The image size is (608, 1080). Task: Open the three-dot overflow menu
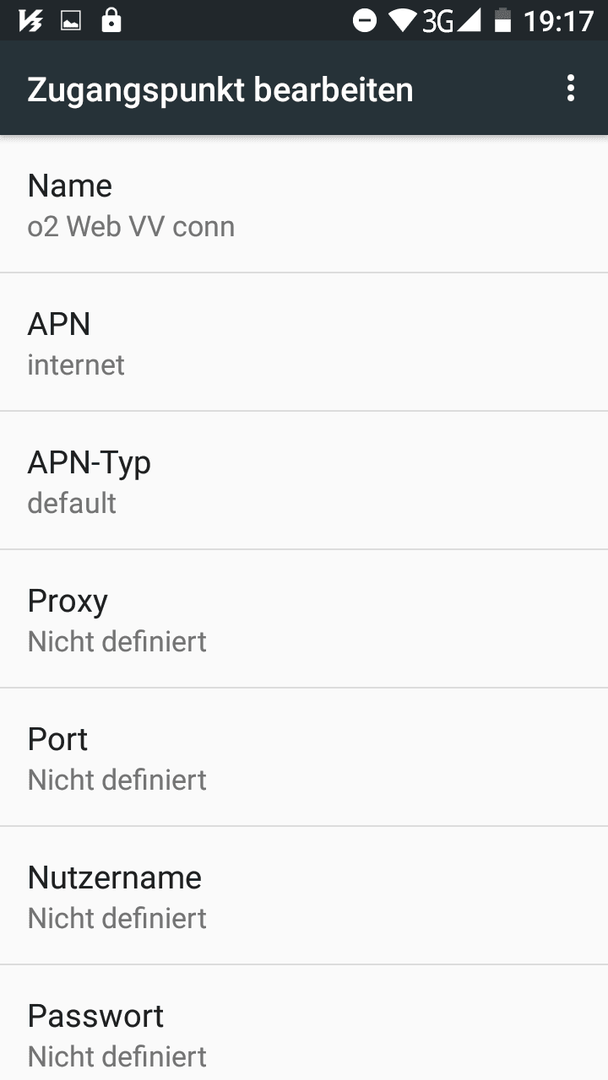click(570, 89)
